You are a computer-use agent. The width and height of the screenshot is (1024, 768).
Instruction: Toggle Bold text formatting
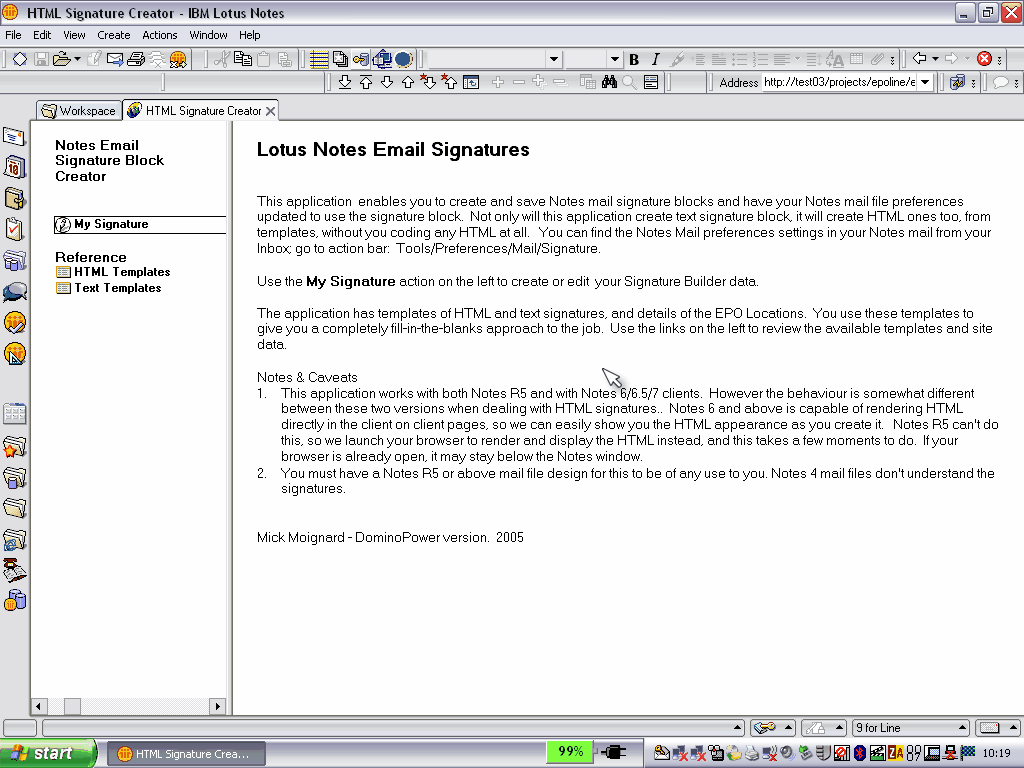pos(634,60)
